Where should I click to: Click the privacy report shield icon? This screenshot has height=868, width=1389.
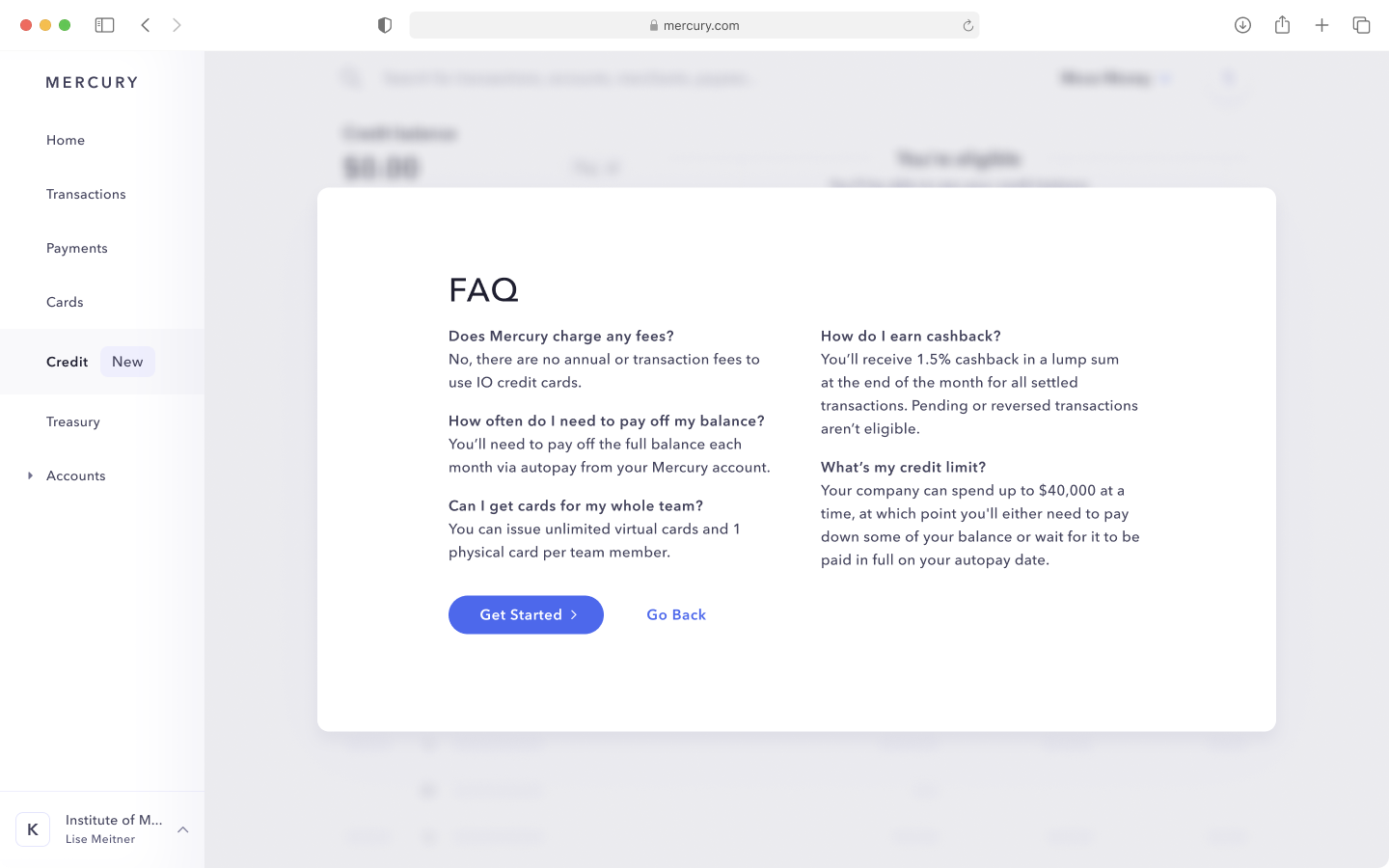pyautogui.click(x=384, y=24)
